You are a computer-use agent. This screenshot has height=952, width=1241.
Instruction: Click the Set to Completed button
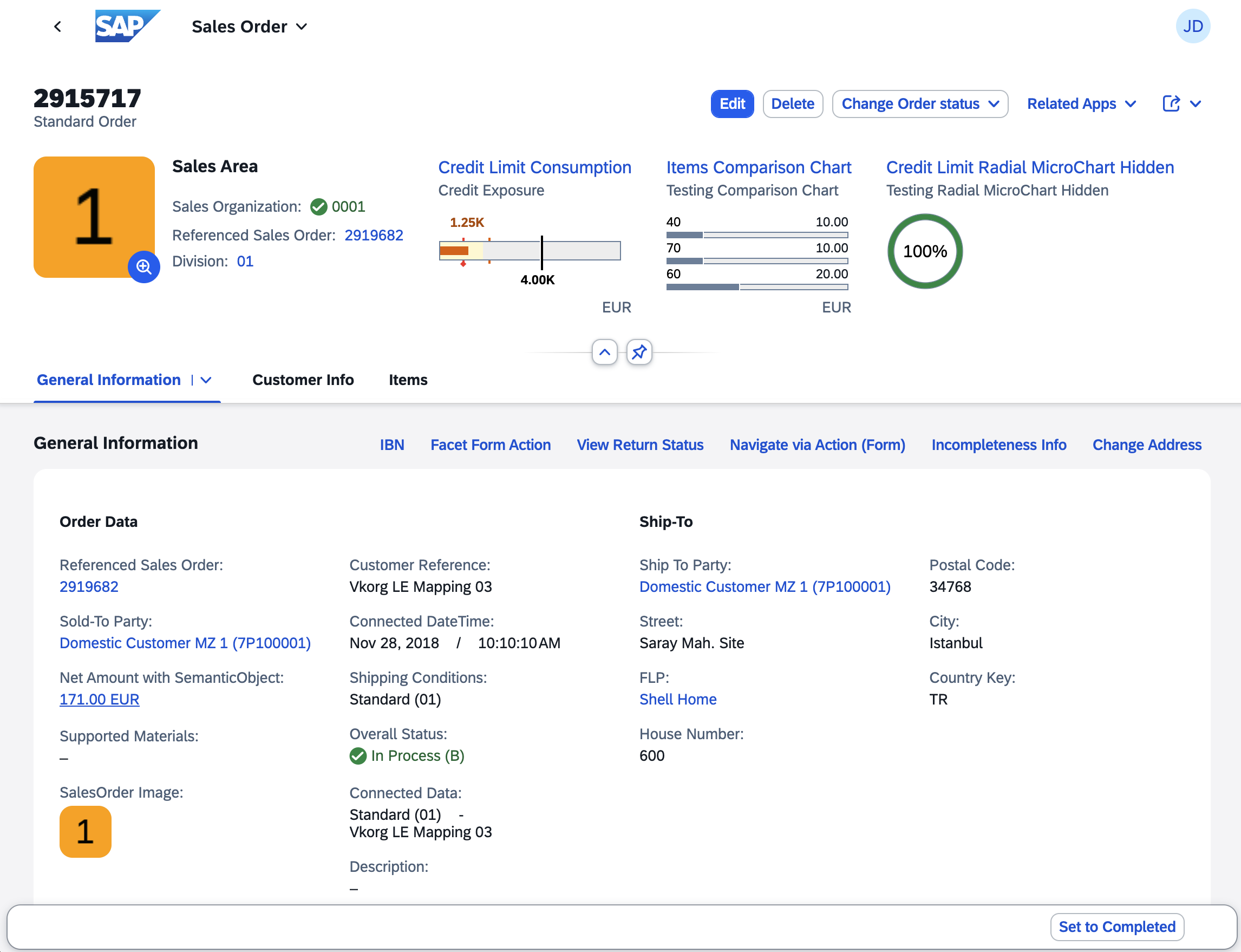(1116, 927)
